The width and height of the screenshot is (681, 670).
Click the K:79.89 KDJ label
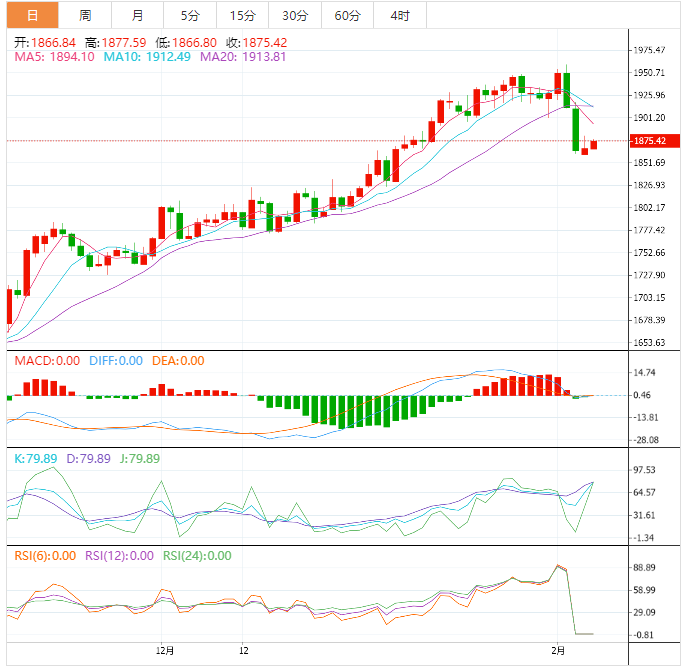(x=34, y=459)
